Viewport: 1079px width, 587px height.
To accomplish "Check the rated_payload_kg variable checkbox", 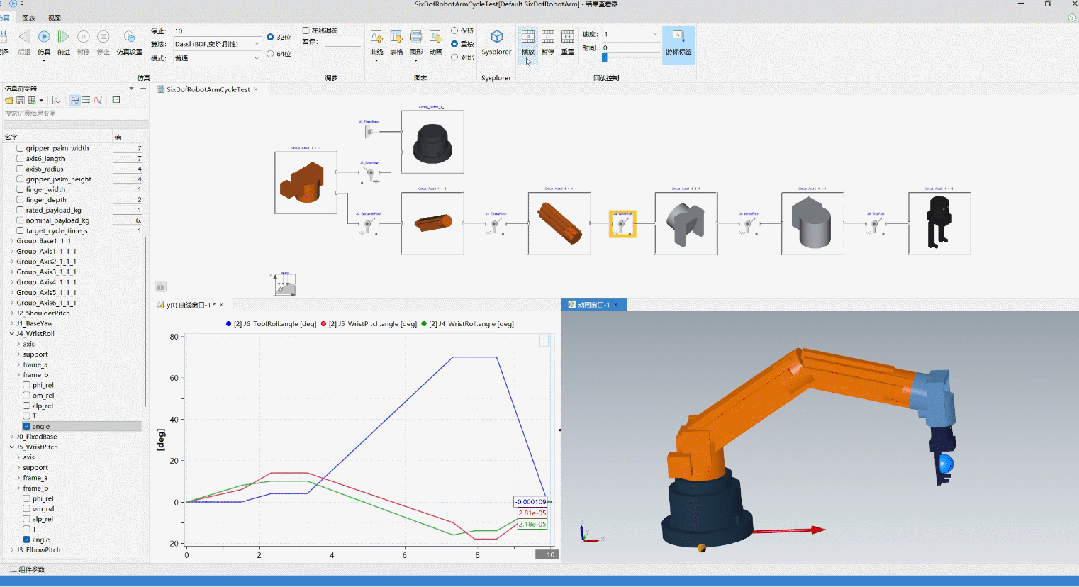I will pyautogui.click(x=20, y=211).
